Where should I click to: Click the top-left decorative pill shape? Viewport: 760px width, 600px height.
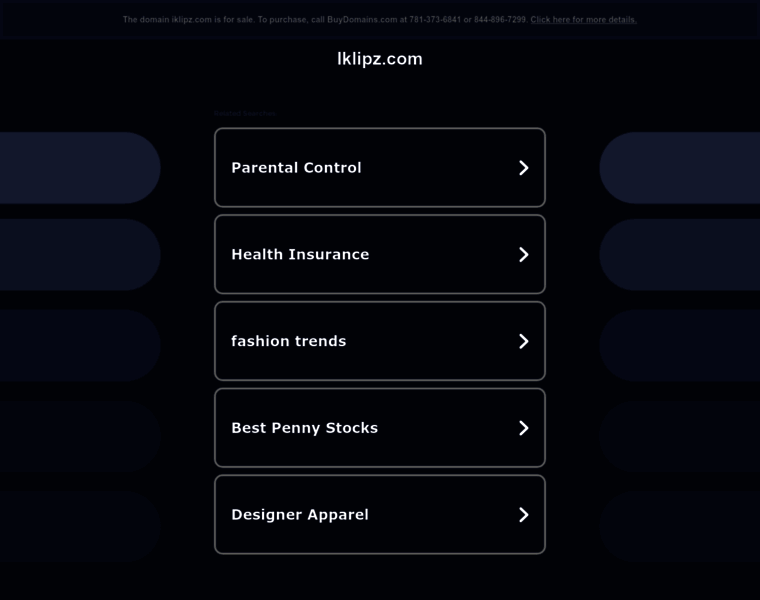(78, 168)
